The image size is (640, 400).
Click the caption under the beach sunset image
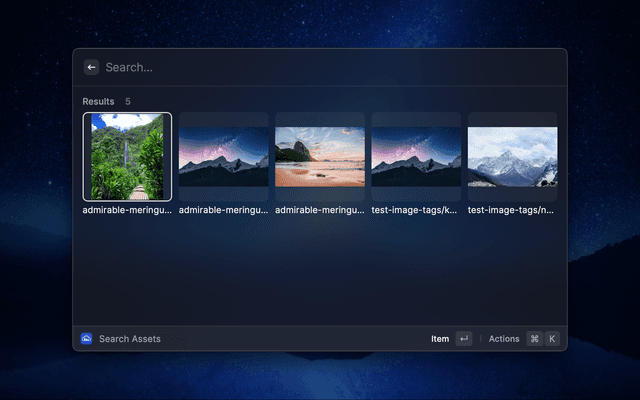pyautogui.click(x=320, y=211)
